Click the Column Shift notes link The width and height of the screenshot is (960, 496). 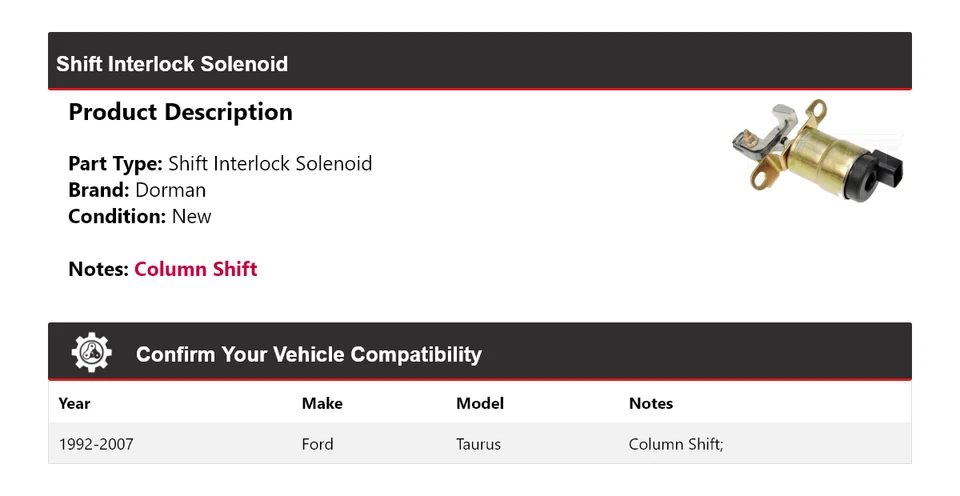click(195, 269)
